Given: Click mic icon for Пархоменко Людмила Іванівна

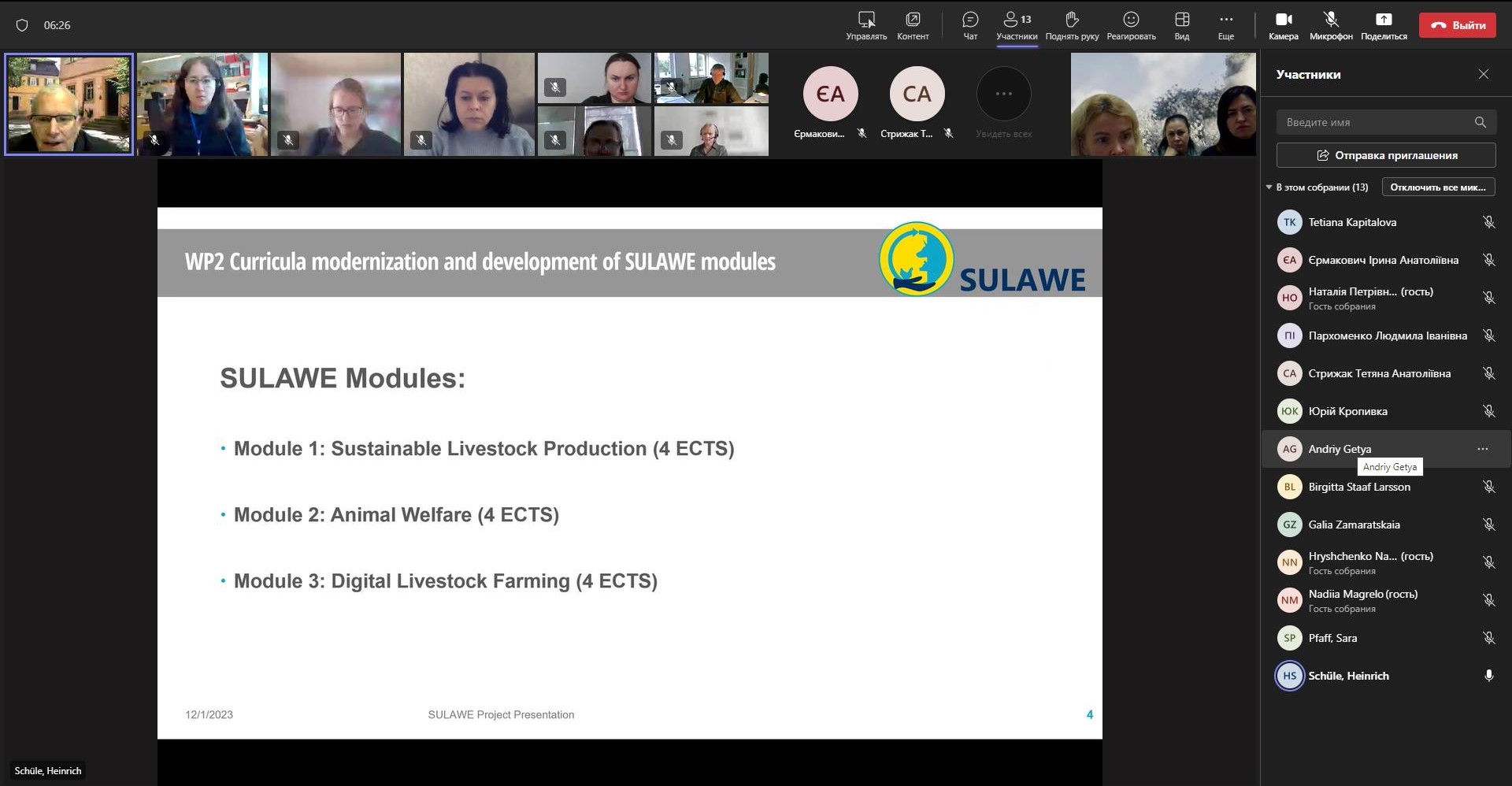Looking at the screenshot, I should [x=1488, y=336].
